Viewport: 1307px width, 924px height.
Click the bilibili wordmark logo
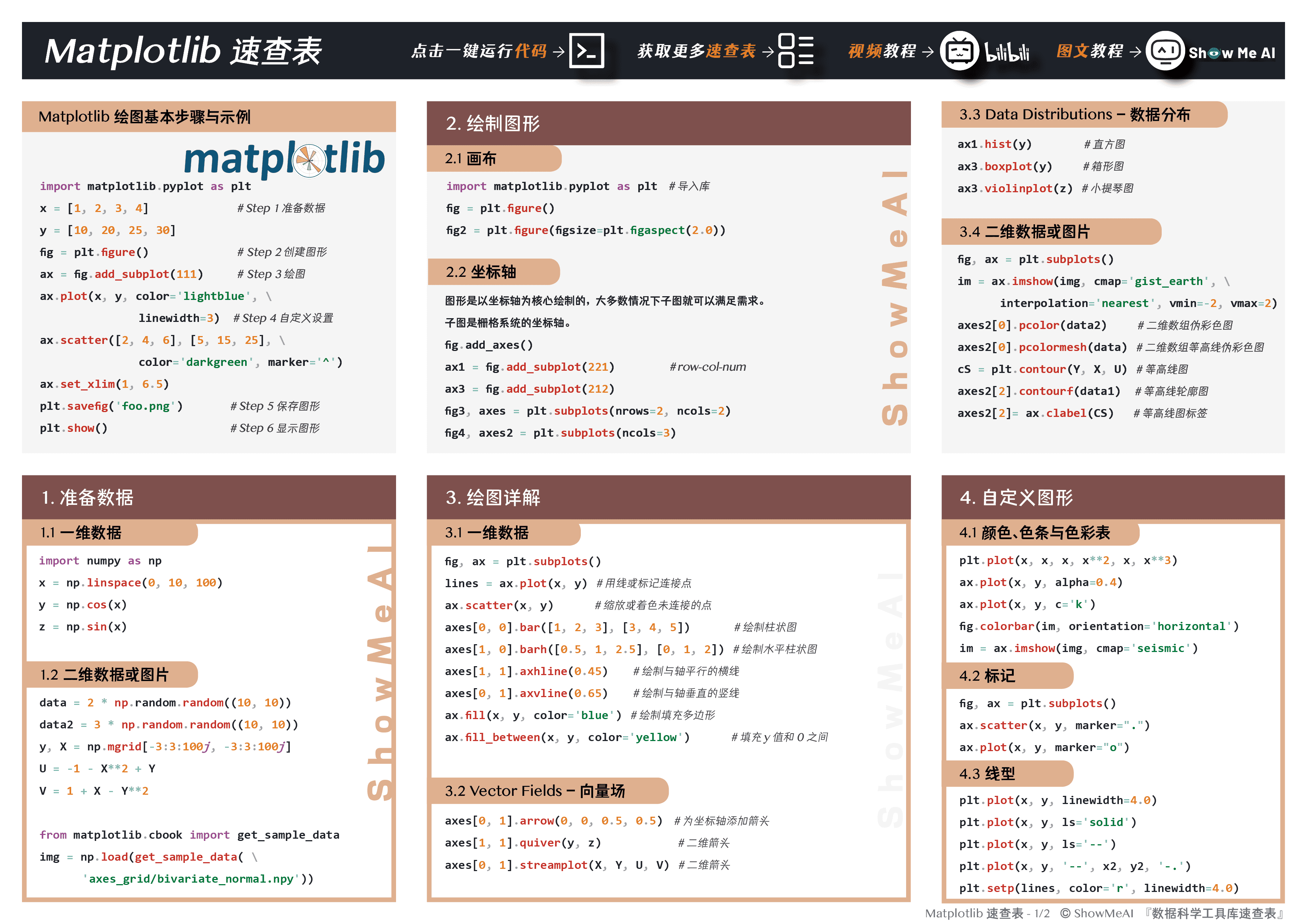point(1006,53)
